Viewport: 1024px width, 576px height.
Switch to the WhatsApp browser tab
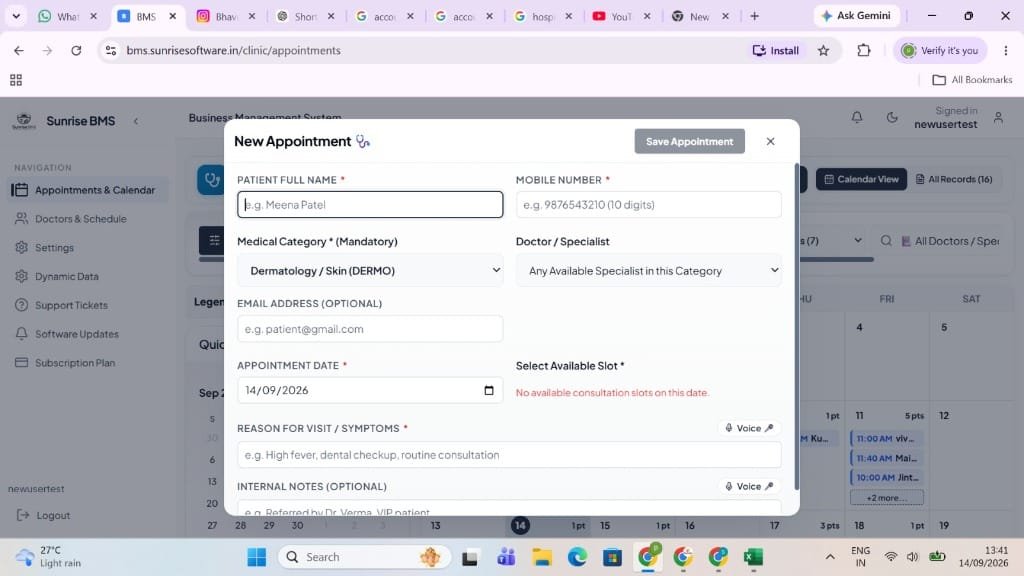[68, 16]
